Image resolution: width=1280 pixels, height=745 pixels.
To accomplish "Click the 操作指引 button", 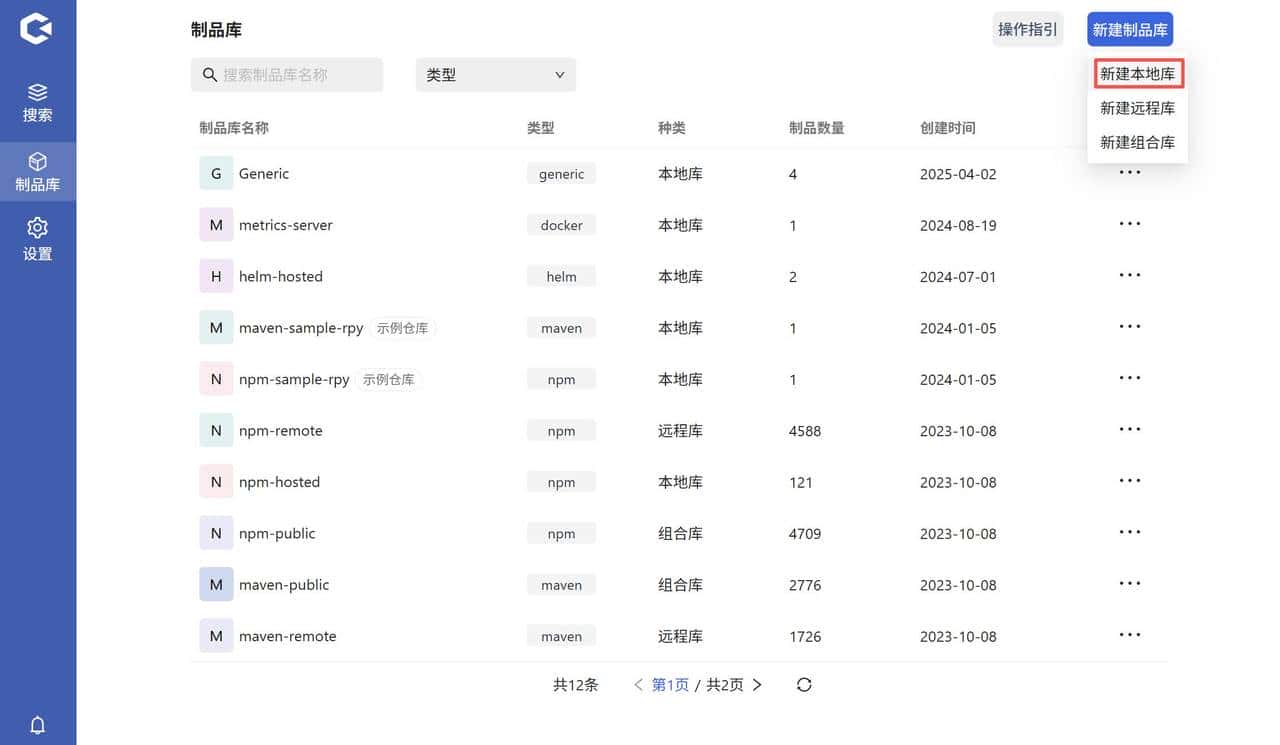I will 1027,29.
